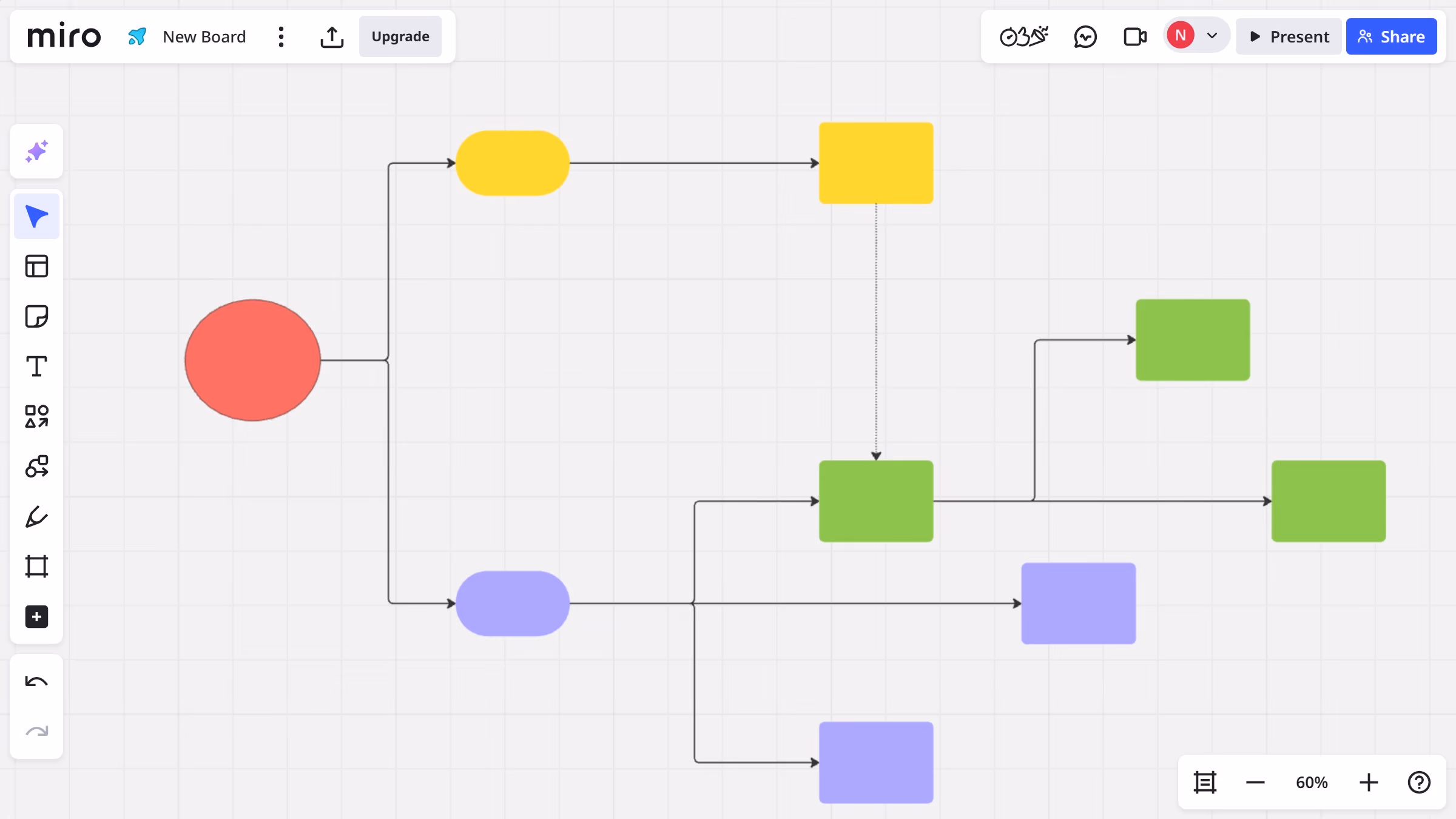1456x819 pixels.
Task: Select the bottom purple rectangle
Action: (876, 763)
